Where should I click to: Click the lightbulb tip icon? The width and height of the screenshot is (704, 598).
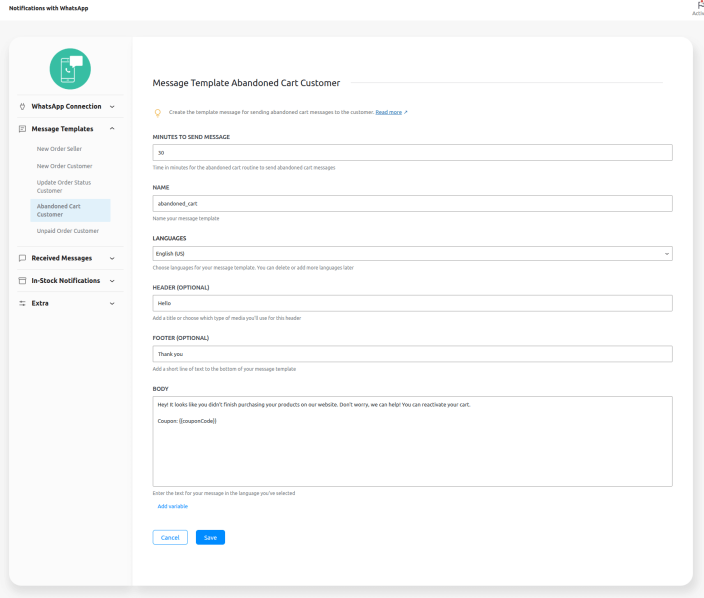coord(157,112)
